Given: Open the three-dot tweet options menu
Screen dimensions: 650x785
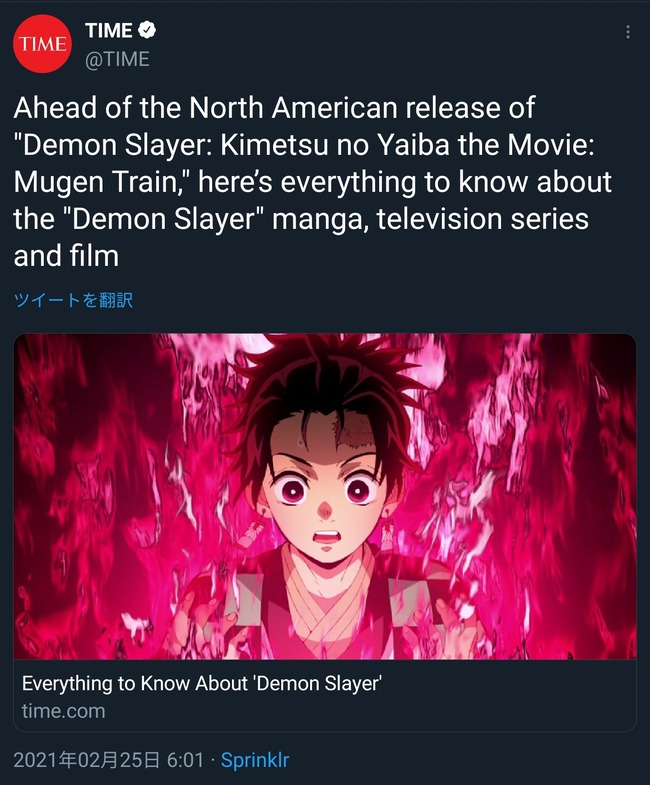Looking at the screenshot, I should (x=627, y=32).
